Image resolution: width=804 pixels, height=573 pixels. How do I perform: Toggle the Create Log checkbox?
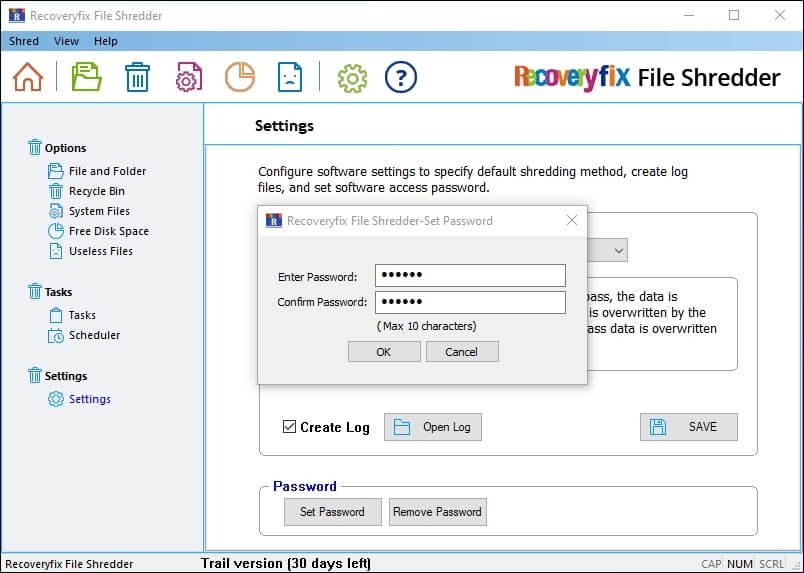click(289, 426)
